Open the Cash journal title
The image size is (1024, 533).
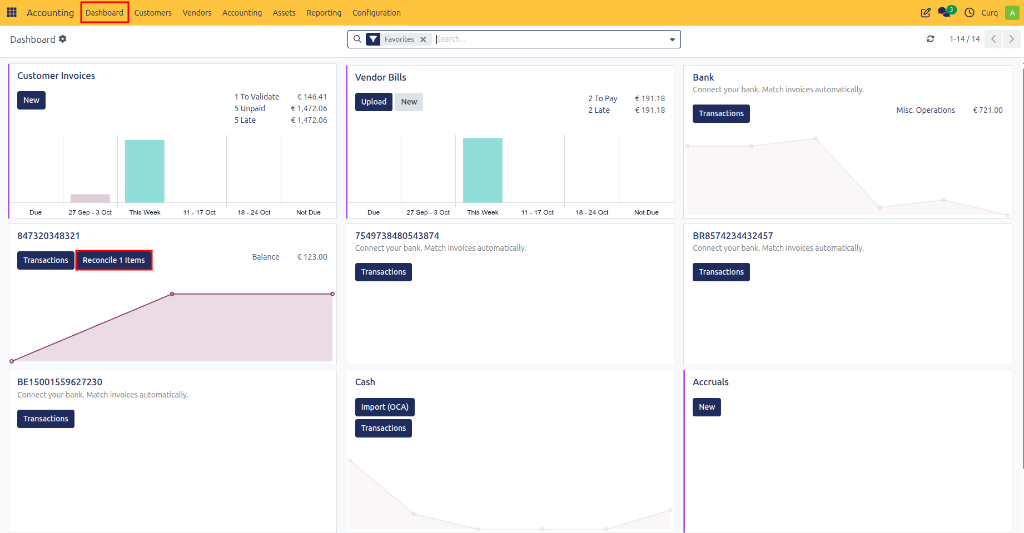click(365, 382)
